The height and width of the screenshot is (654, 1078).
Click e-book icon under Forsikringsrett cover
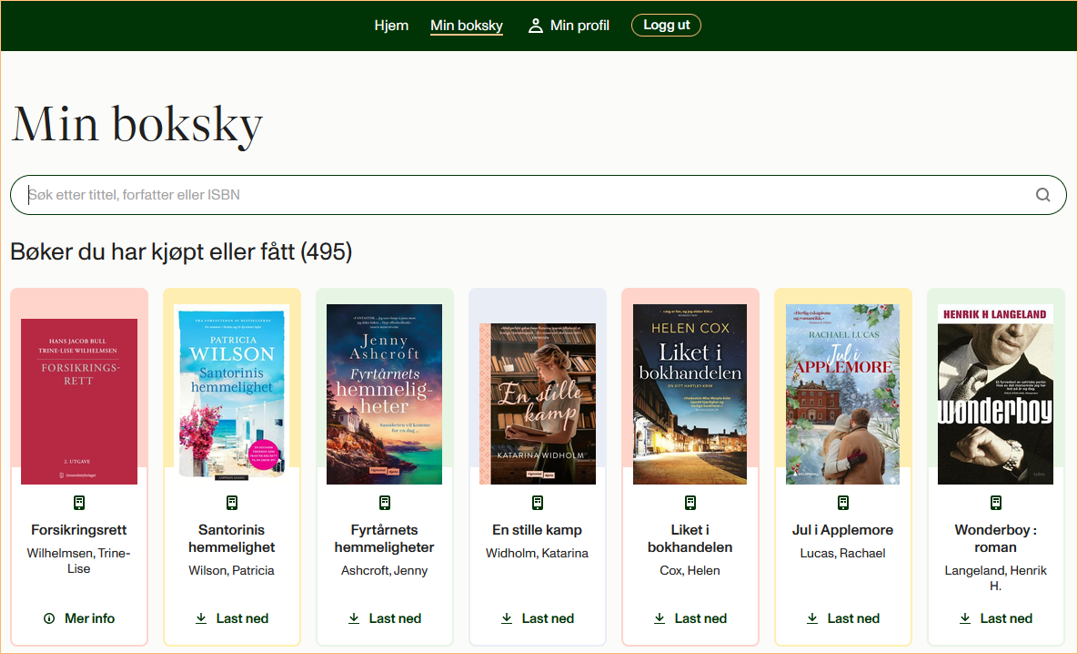79,503
